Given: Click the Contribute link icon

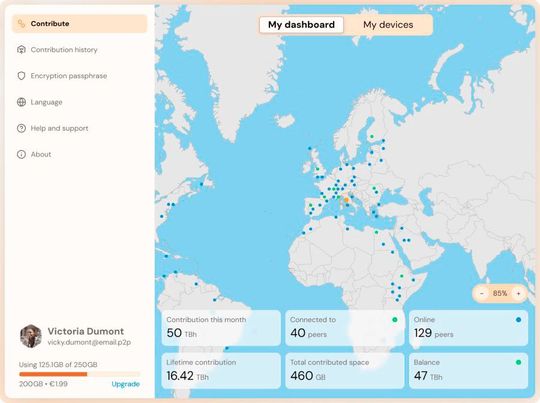Looking at the screenshot, I should (21, 24).
